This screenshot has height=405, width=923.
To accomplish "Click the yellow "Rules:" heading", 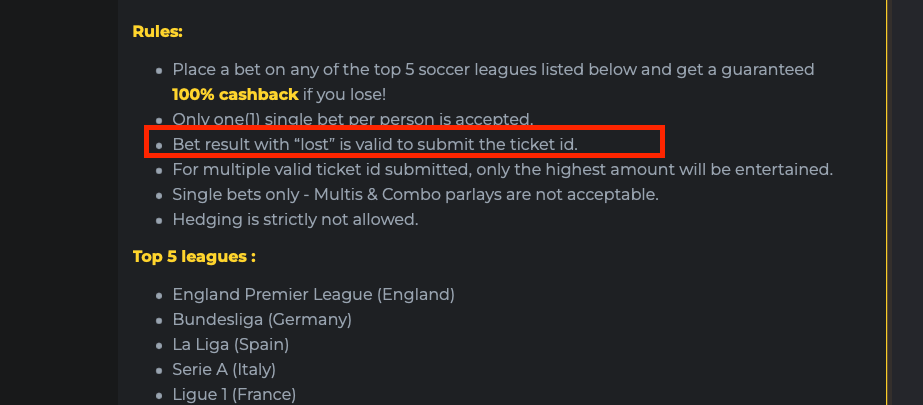I will tap(157, 31).
